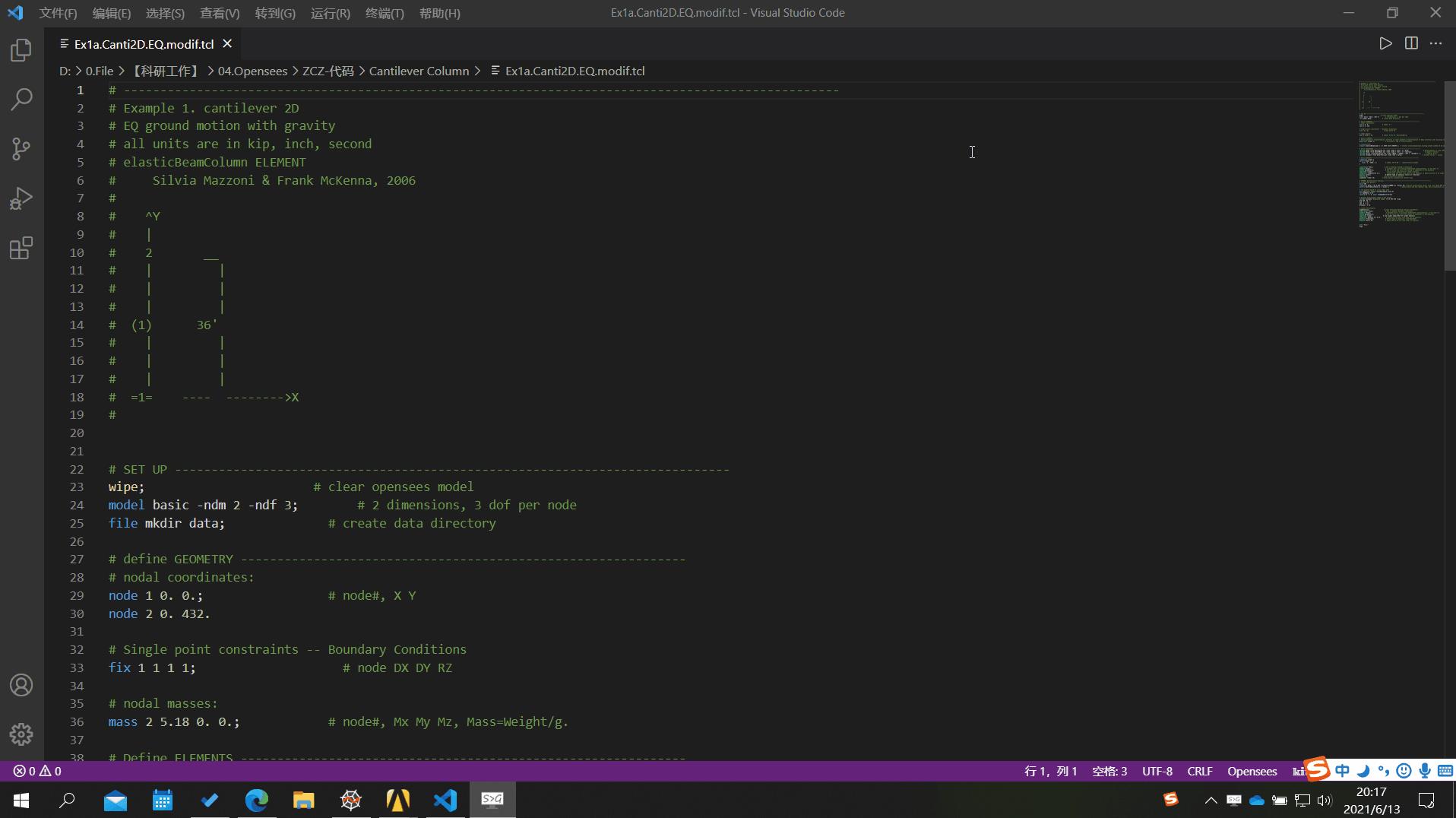Image resolution: width=1456 pixels, height=818 pixels.
Task: Toggle the Sogou moon half-width mode
Action: tap(1363, 770)
